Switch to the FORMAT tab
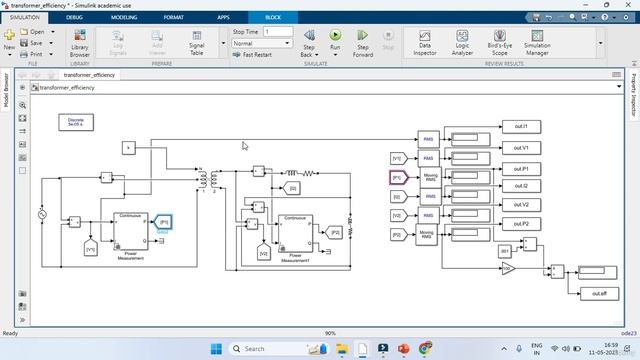The height and width of the screenshot is (360, 640). (174, 18)
